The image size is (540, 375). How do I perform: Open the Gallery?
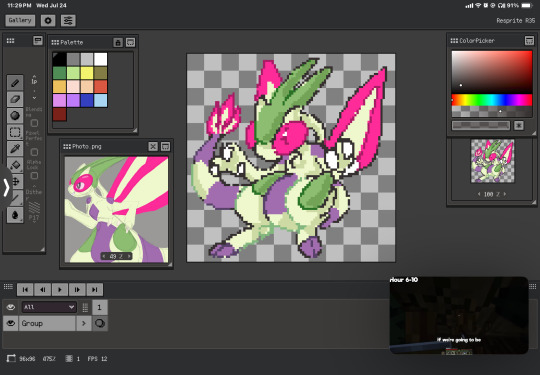(20, 20)
